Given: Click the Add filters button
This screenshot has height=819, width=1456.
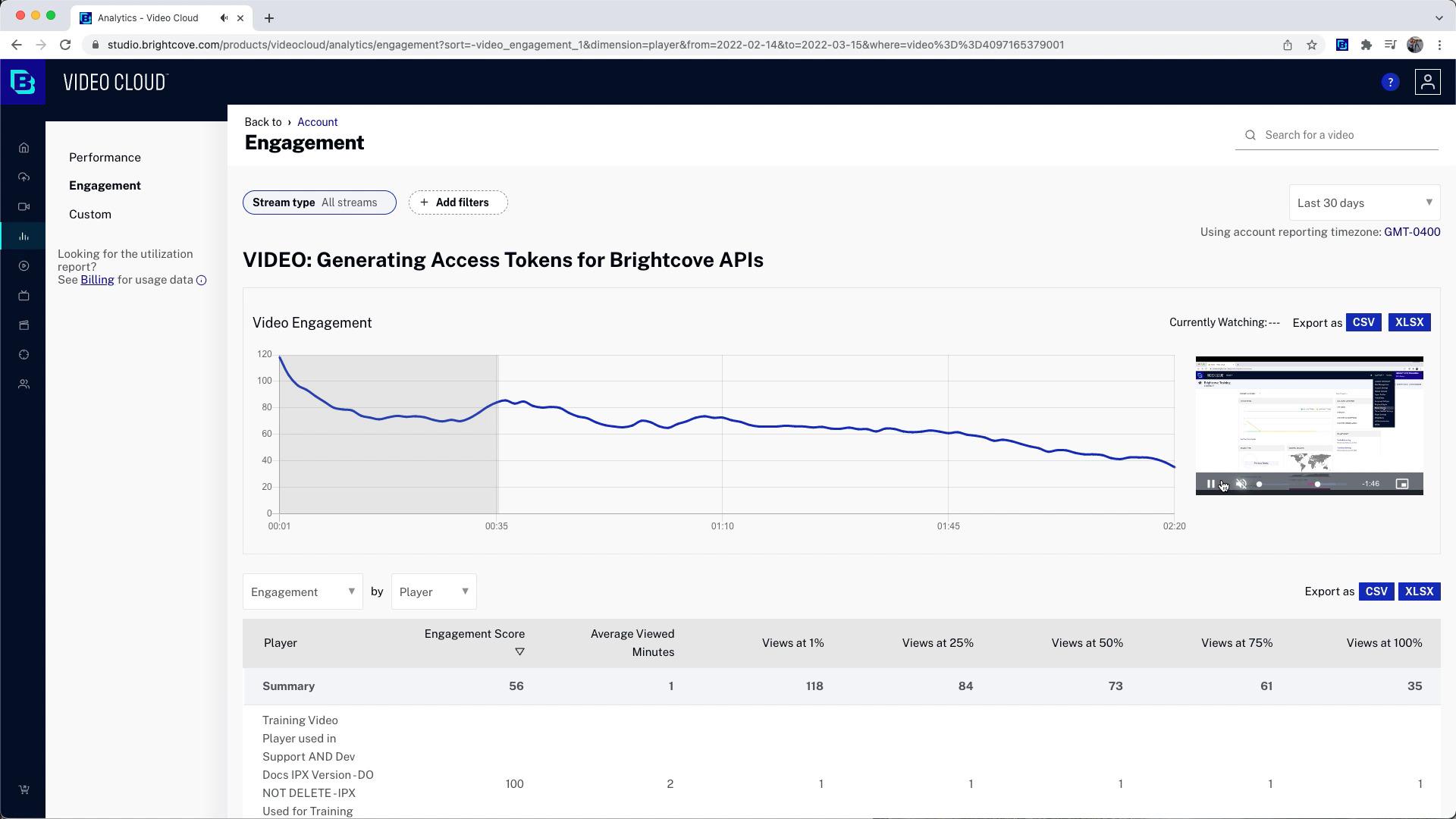Looking at the screenshot, I should (458, 202).
